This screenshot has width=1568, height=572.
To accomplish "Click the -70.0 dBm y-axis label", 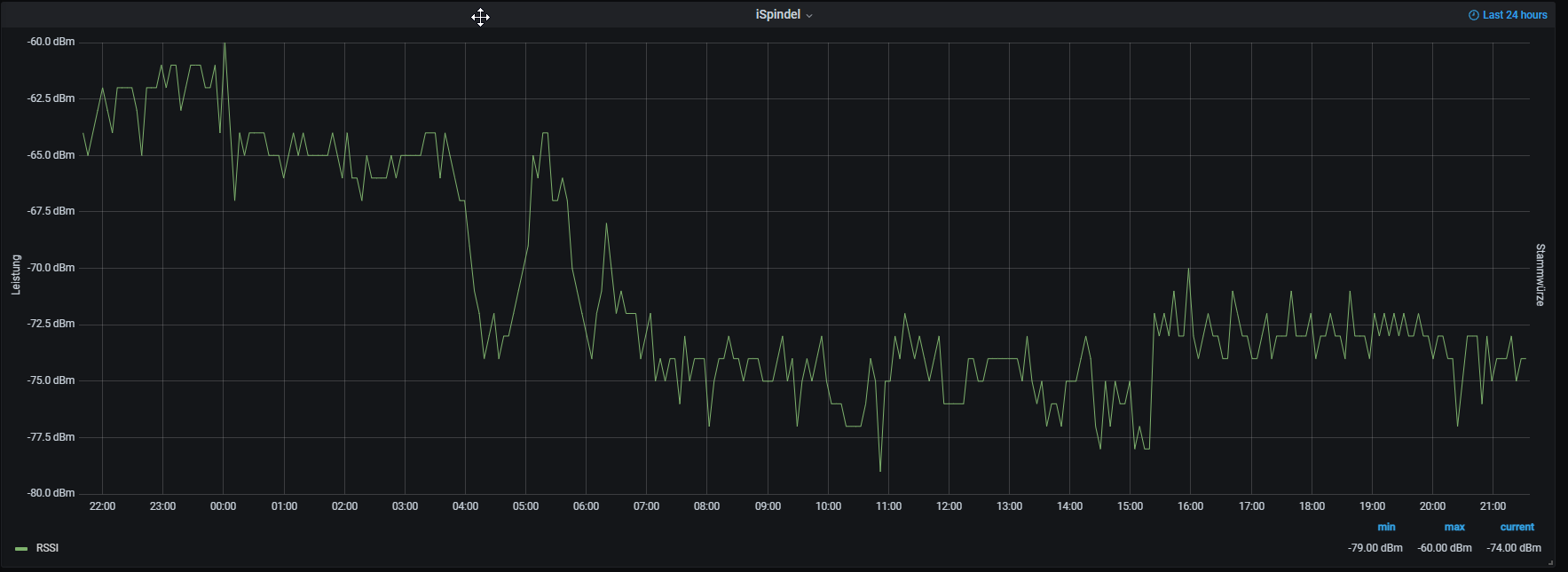I will click(51, 268).
